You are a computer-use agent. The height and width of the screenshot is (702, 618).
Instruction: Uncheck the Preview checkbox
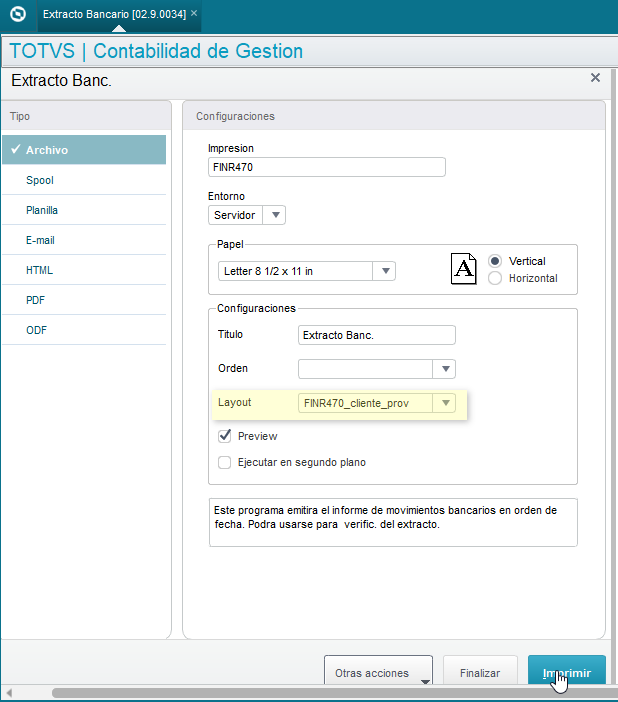coord(225,436)
